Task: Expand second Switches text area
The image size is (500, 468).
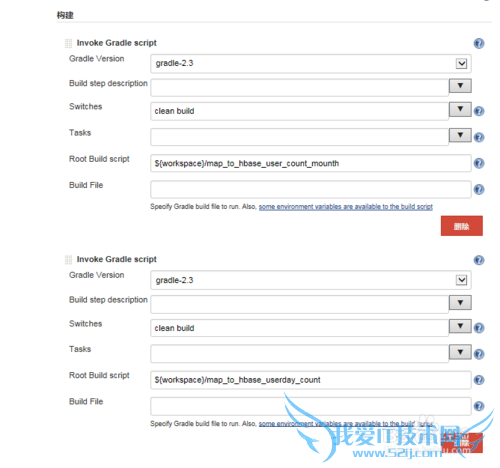Action: coord(460,326)
